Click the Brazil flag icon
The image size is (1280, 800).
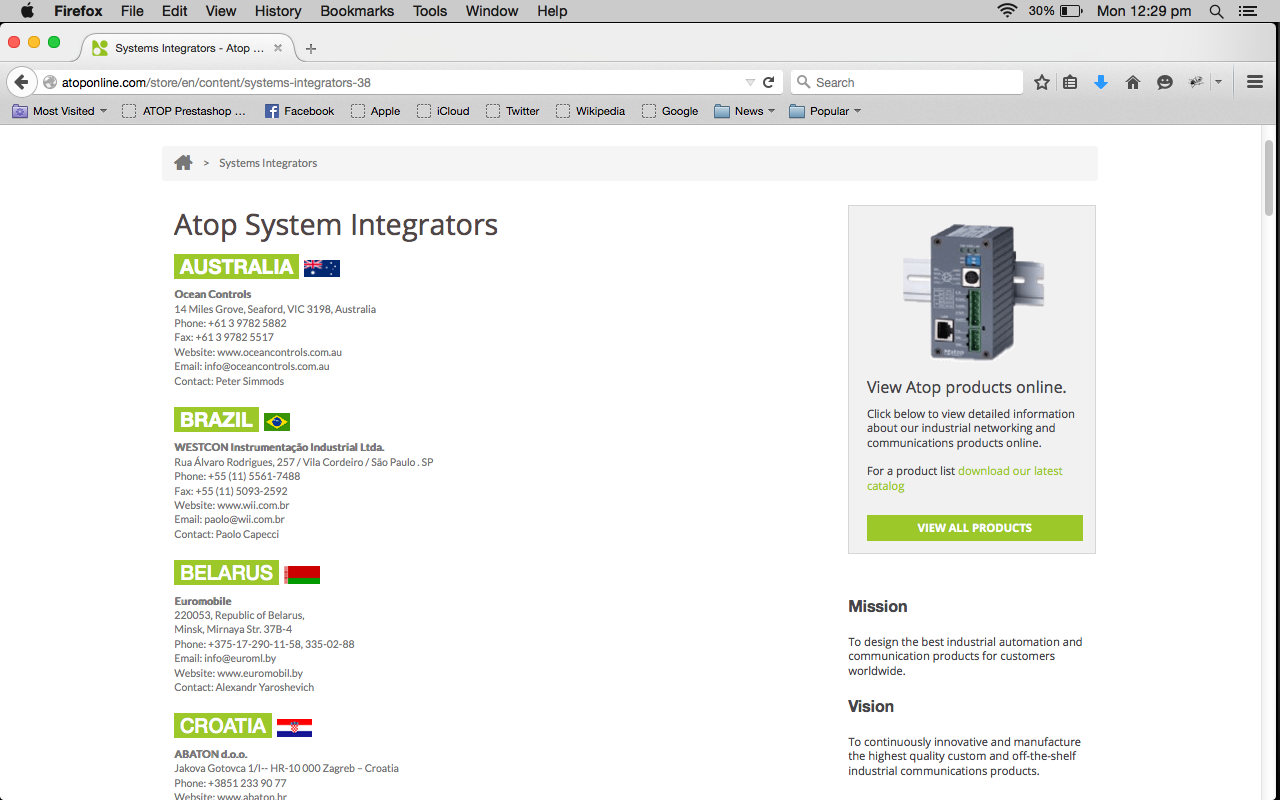click(277, 421)
